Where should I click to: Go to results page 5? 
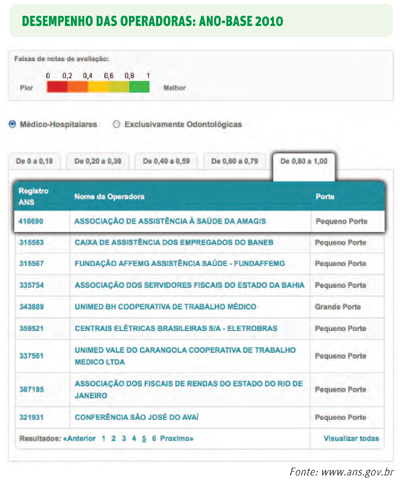[144, 439]
